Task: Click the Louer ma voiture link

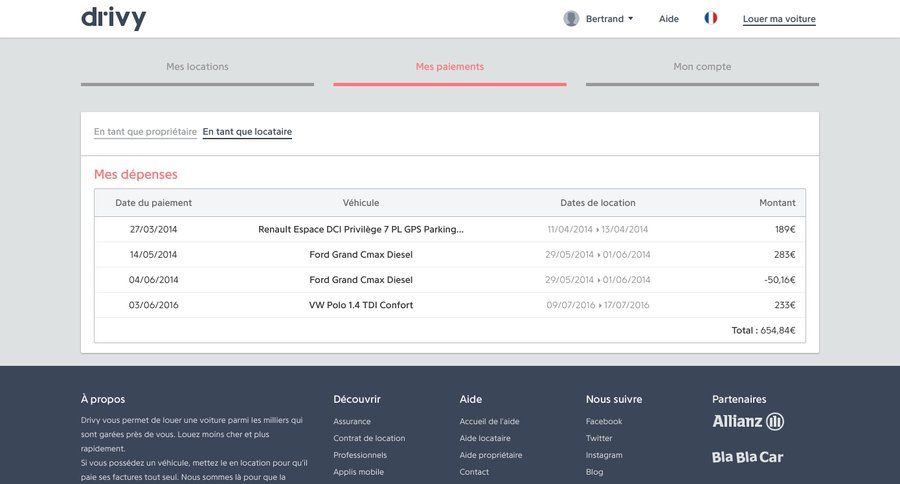Action: (x=779, y=19)
